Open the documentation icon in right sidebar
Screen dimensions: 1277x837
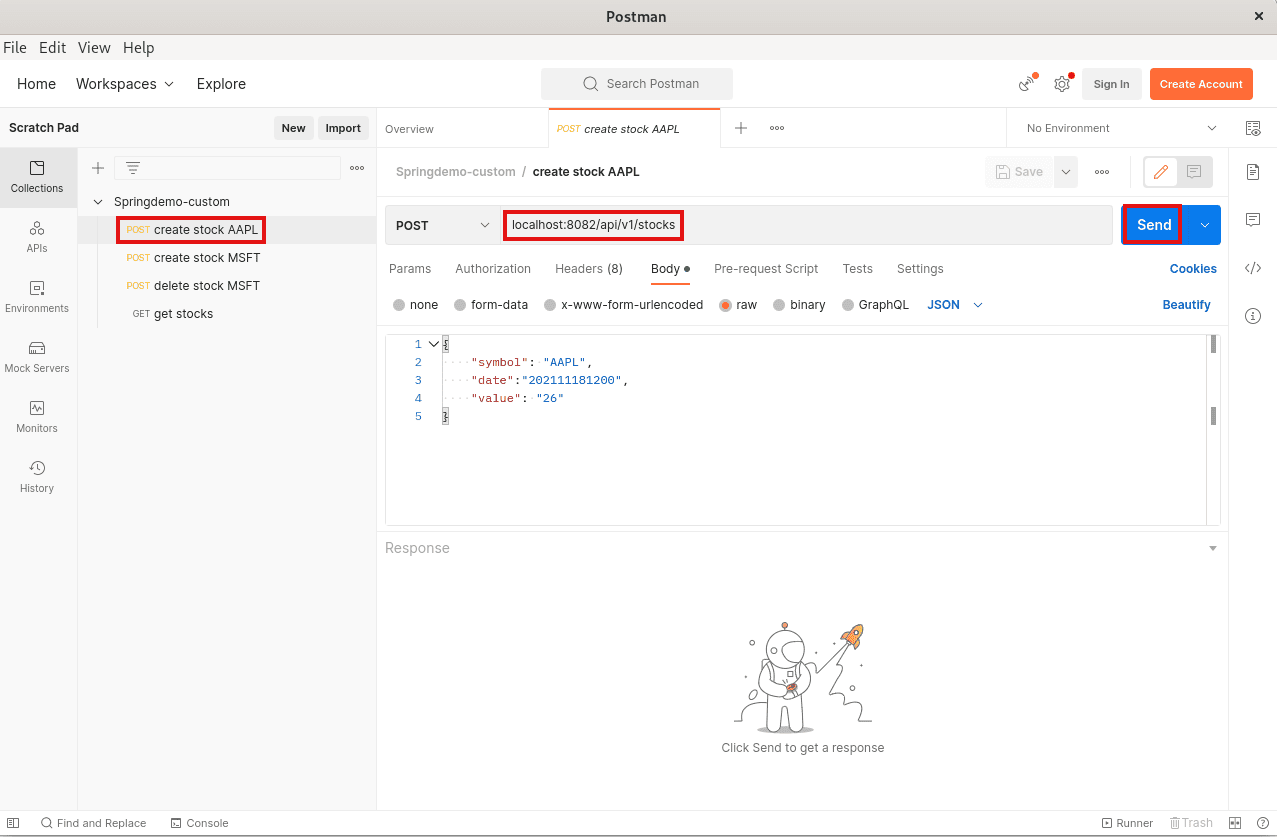(x=1253, y=172)
